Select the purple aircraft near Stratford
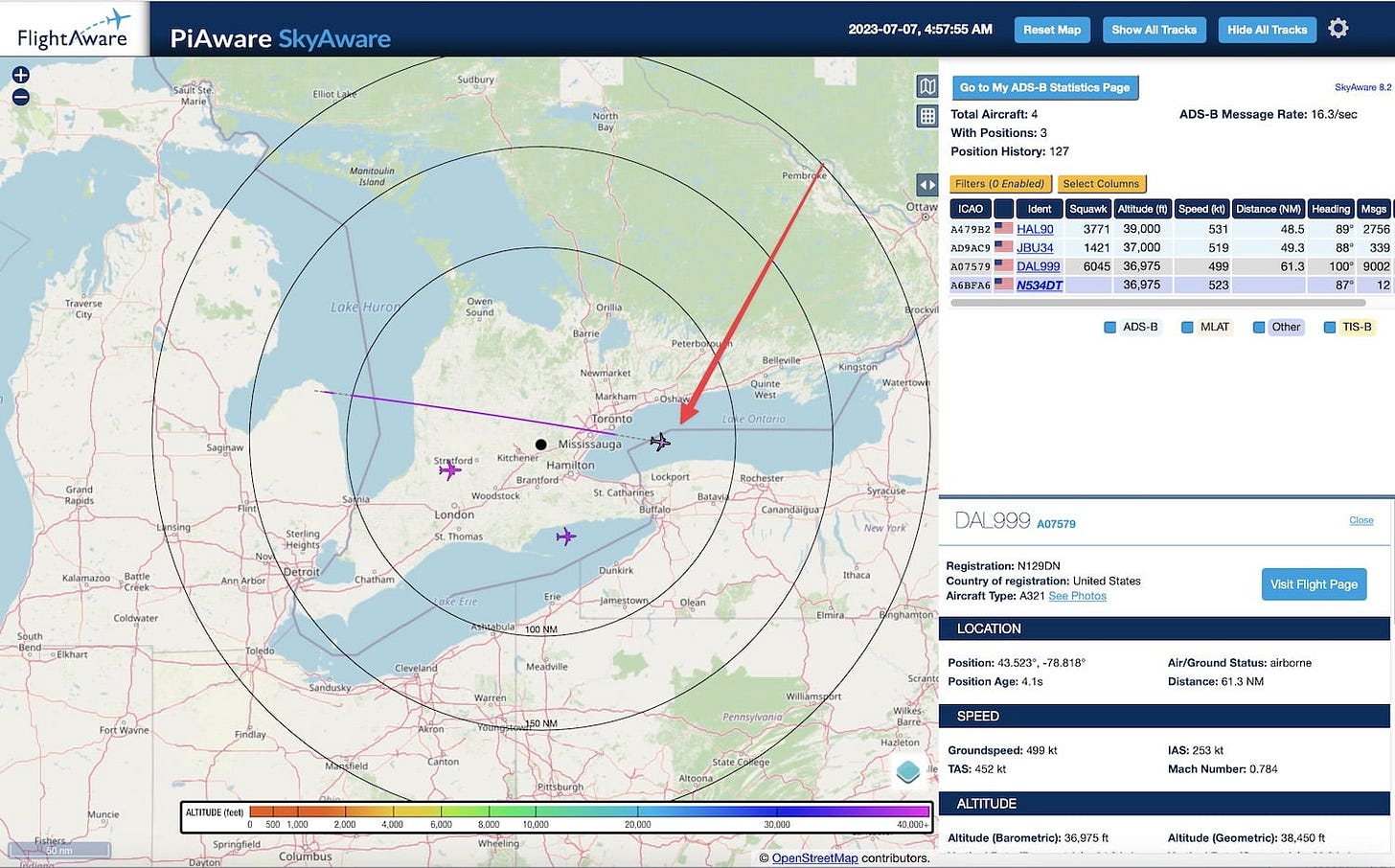The height and width of the screenshot is (868, 1395). pos(449,469)
